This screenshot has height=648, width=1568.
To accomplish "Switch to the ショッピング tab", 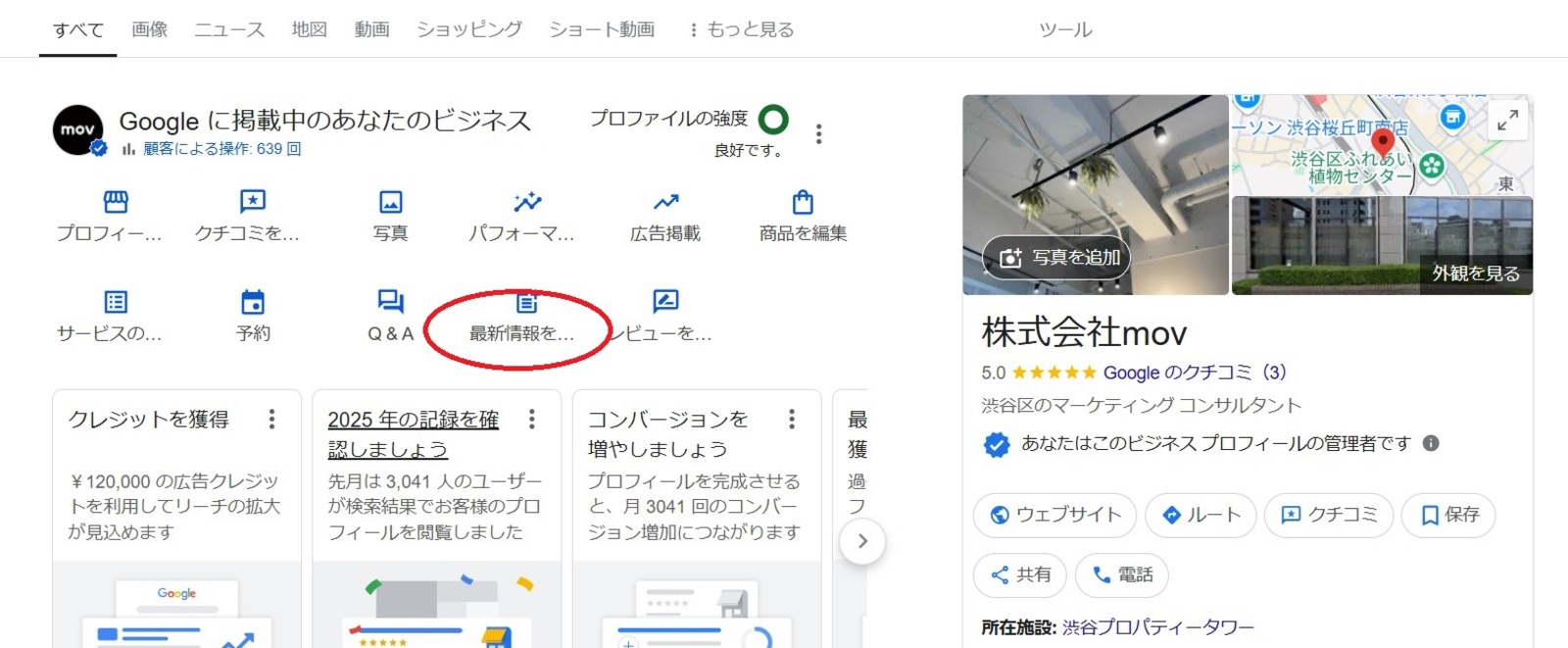I will pyautogui.click(x=469, y=29).
